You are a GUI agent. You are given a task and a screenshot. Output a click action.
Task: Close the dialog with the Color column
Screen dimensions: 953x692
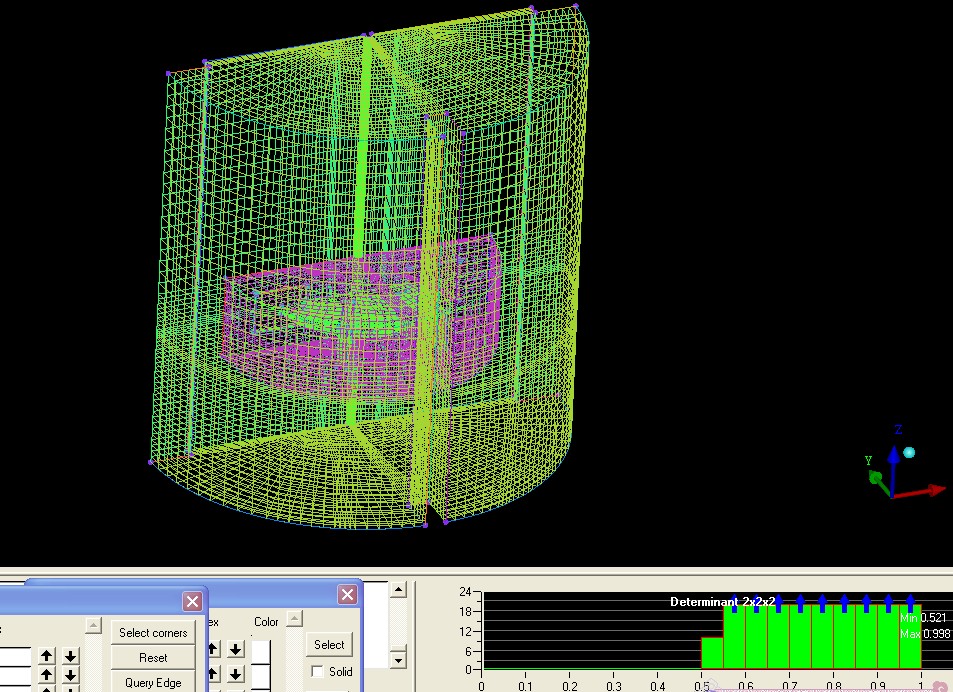coord(347,595)
